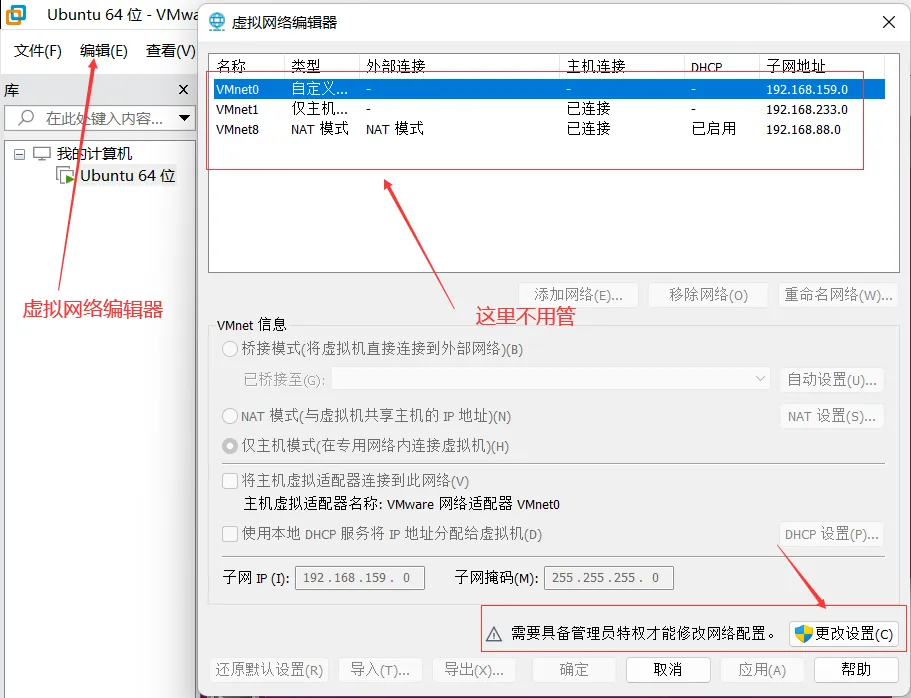Click 更改设置(C) button with shield
The image size is (911, 698).
point(844,633)
